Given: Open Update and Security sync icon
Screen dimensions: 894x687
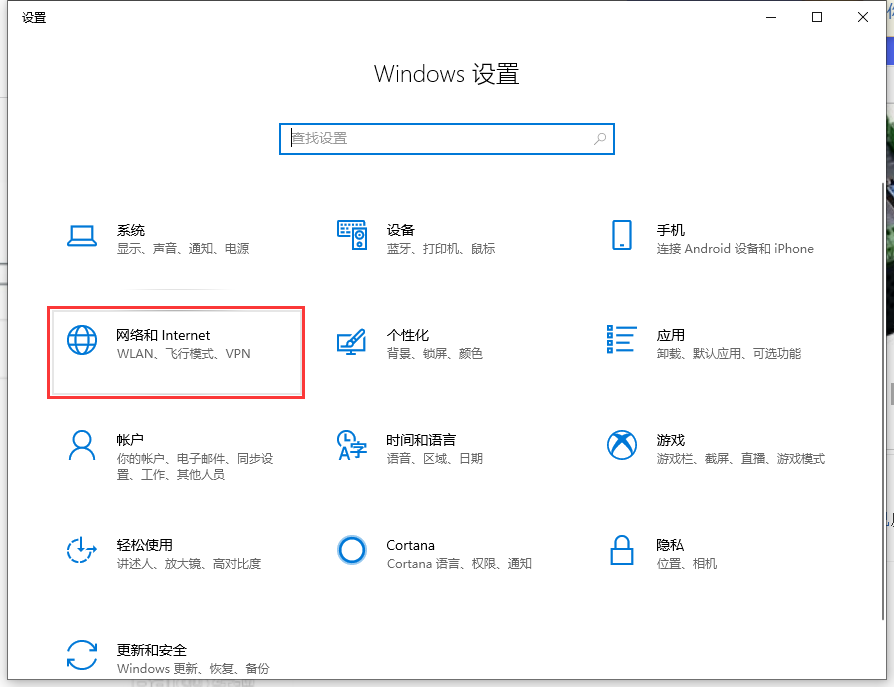Looking at the screenshot, I should pos(81,655).
